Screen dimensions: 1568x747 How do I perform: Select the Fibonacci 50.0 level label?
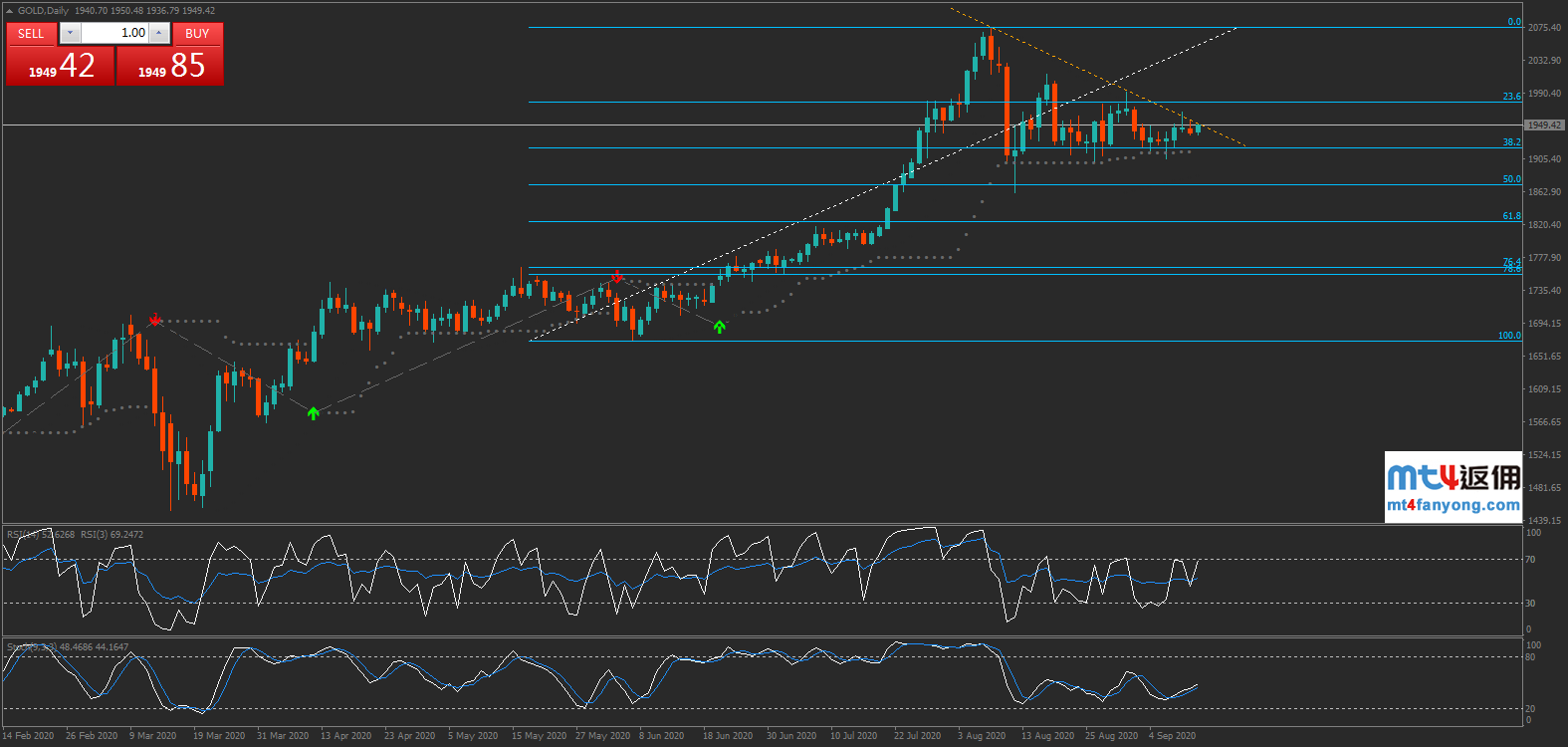[x=1511, y=179]
